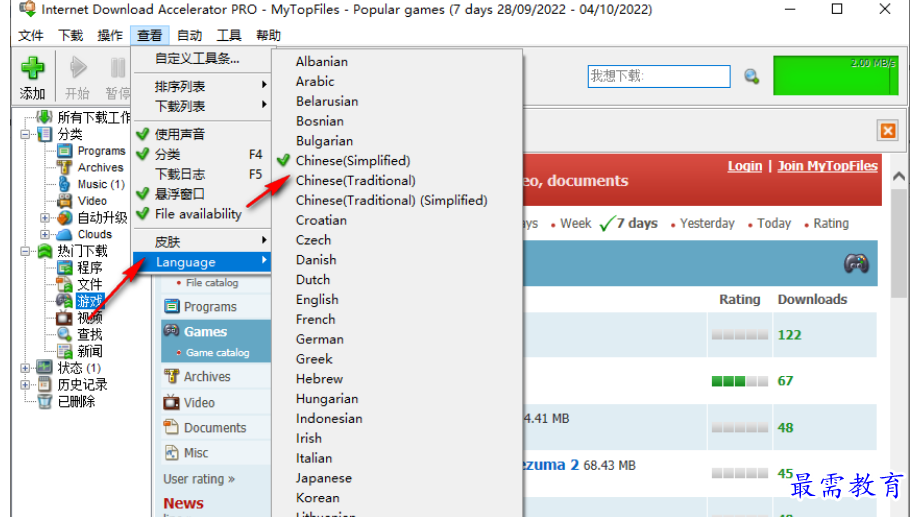The height and width of the screenshot is (517, 912).
Task: Click the Misc icon in web sidebar
Action: tap(172, 452)
